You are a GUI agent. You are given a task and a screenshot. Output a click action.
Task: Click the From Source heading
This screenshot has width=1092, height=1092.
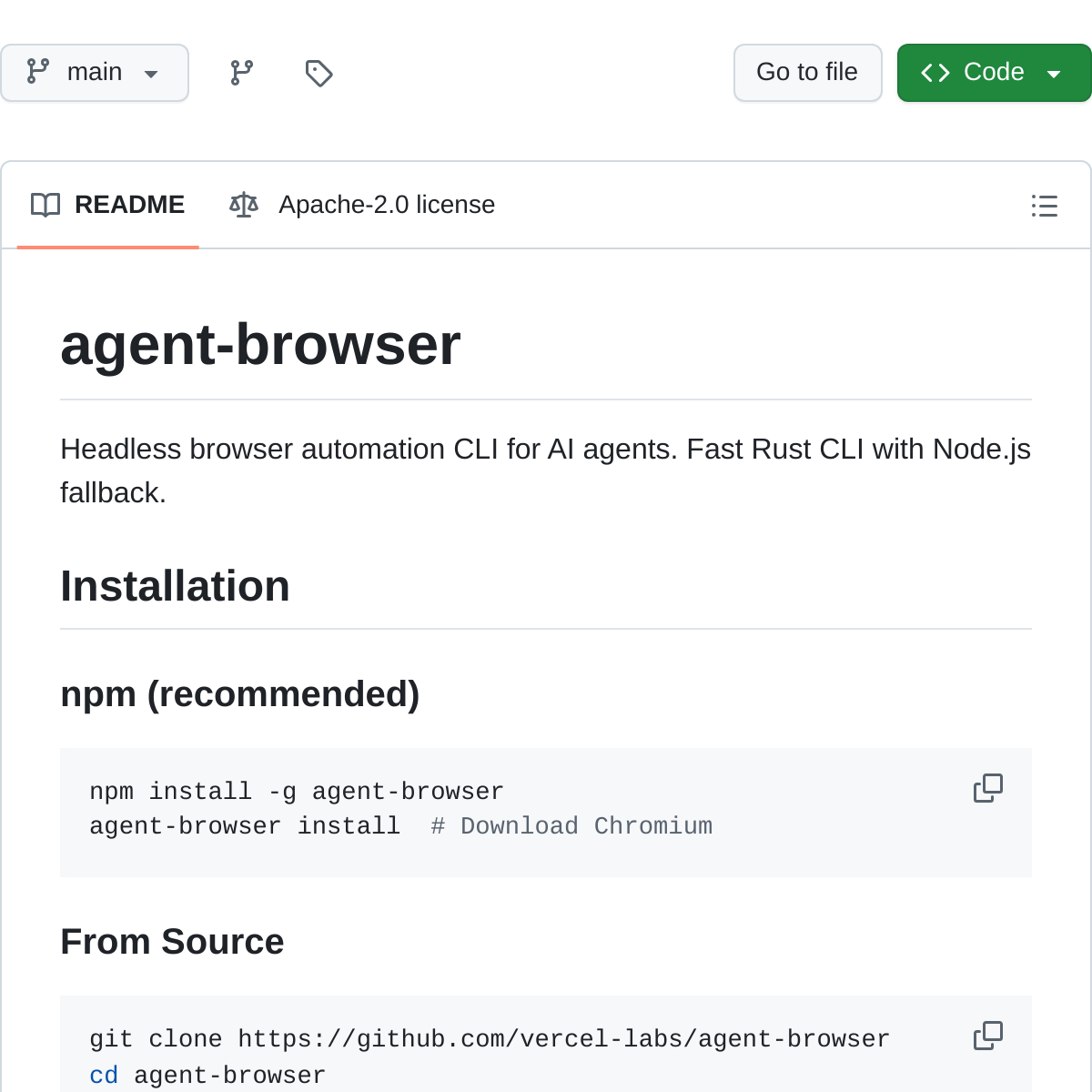(x=172, y=942)
